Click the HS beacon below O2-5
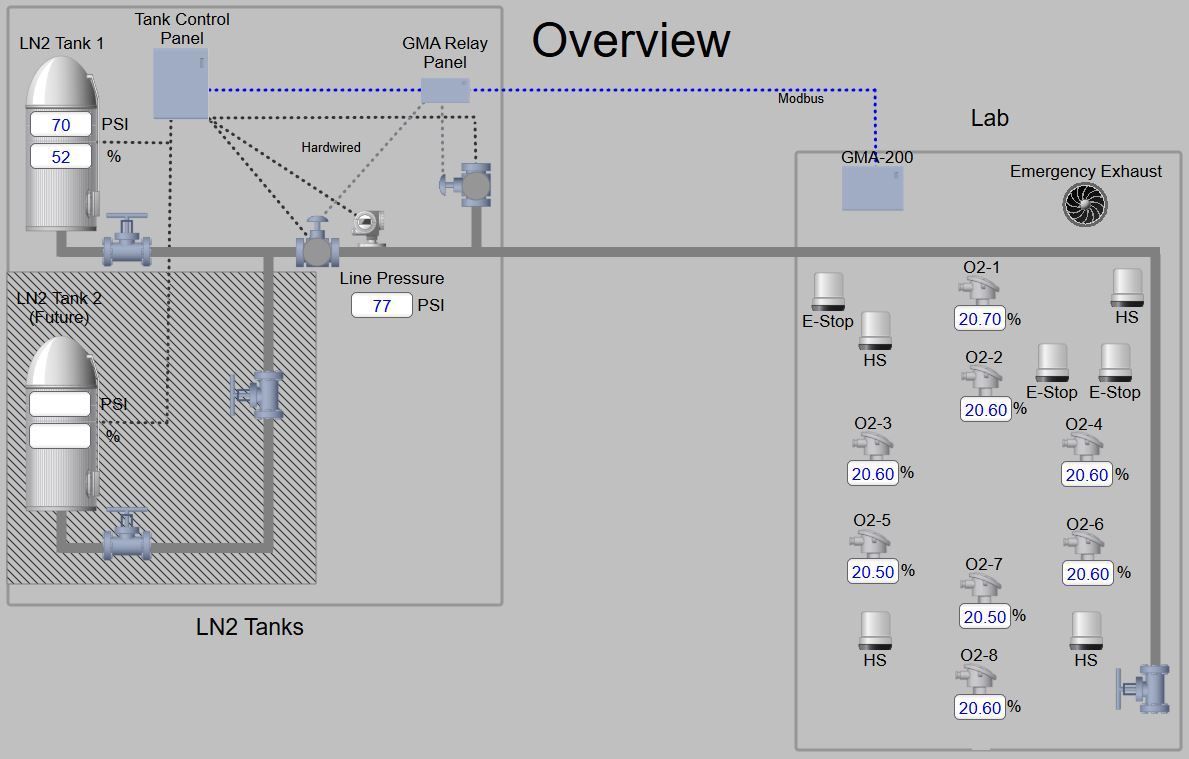This screenshot has height=759, width=1189. (874, 631)
